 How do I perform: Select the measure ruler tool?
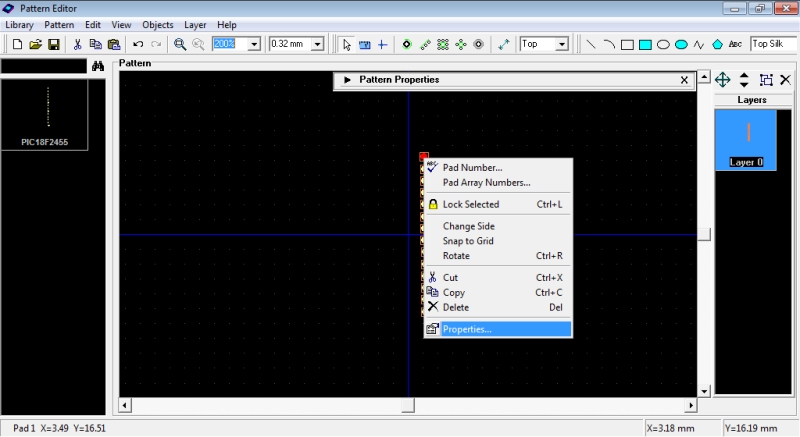click(364, 44)
